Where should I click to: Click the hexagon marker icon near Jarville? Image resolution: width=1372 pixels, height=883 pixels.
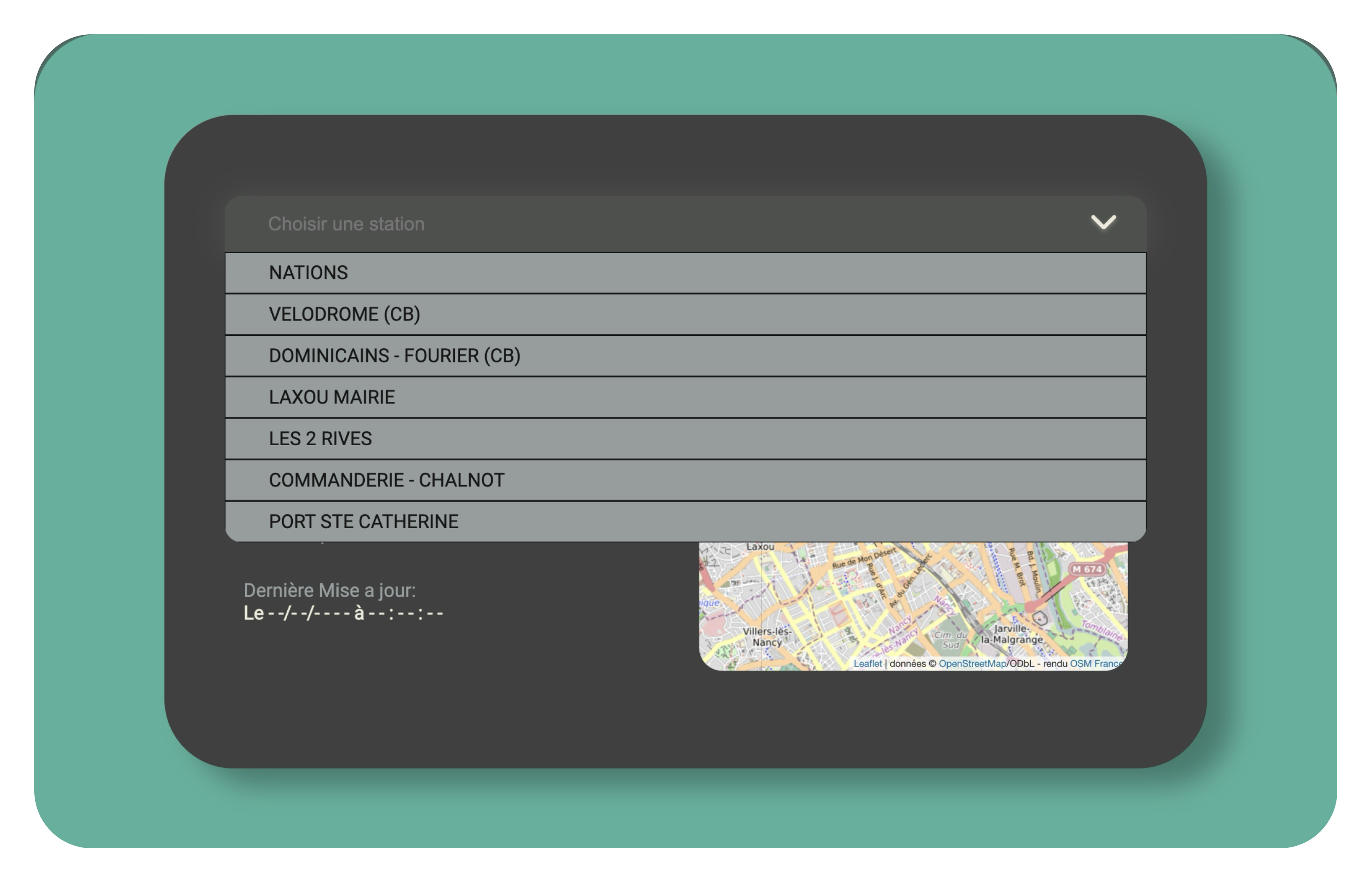[x=1040, y=618]
